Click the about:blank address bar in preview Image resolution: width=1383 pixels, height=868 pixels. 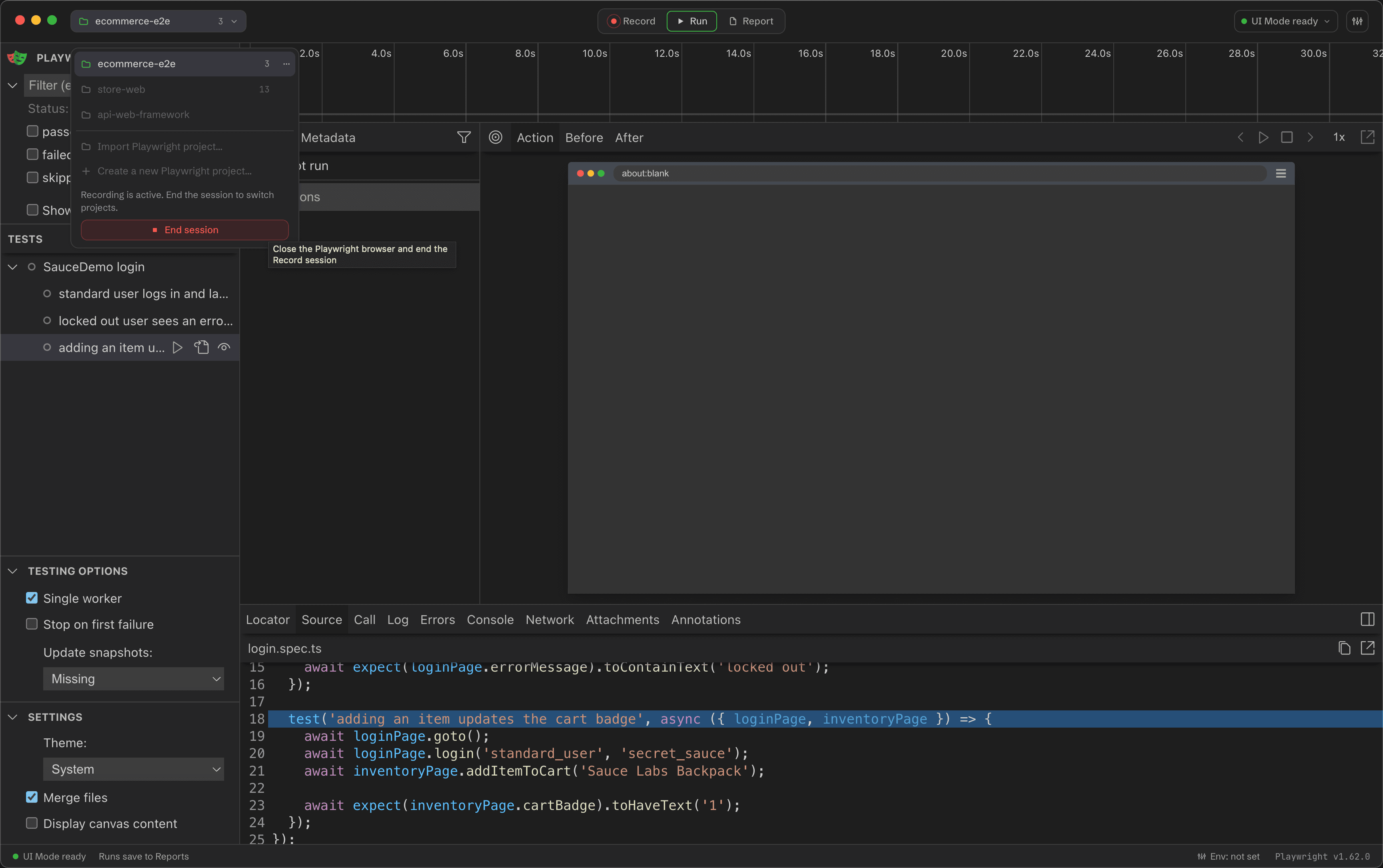pyautogui.click(x=940, y=173)
